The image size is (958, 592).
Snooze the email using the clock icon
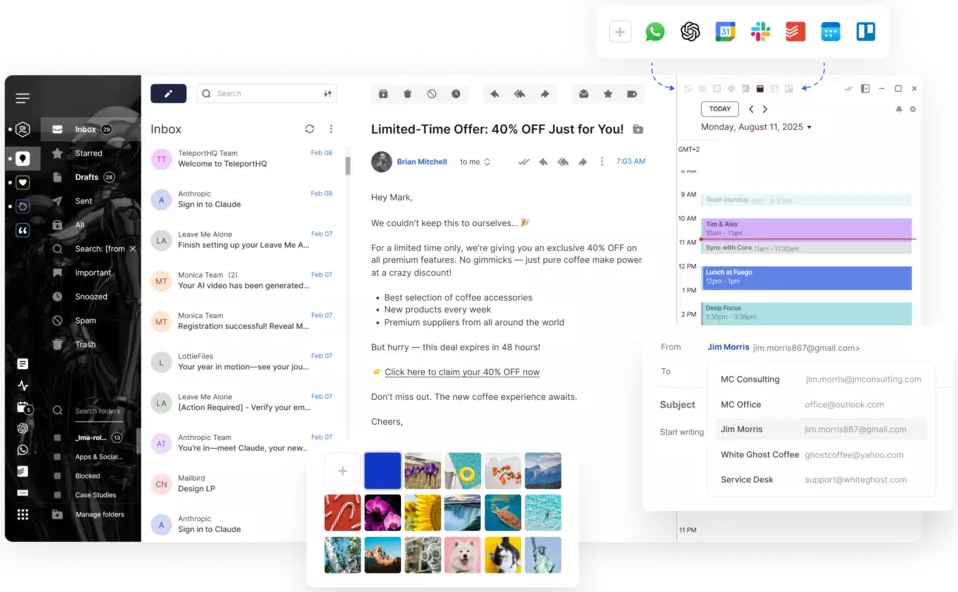(x=456, y=94)
